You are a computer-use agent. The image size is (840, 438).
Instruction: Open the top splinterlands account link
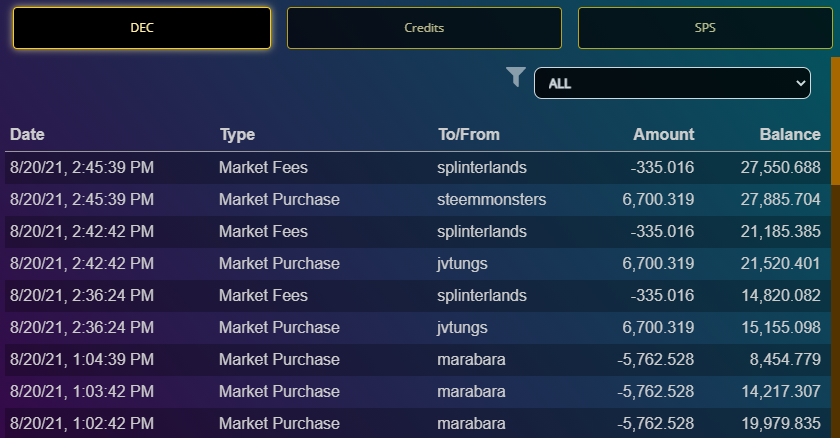(482, 167)
